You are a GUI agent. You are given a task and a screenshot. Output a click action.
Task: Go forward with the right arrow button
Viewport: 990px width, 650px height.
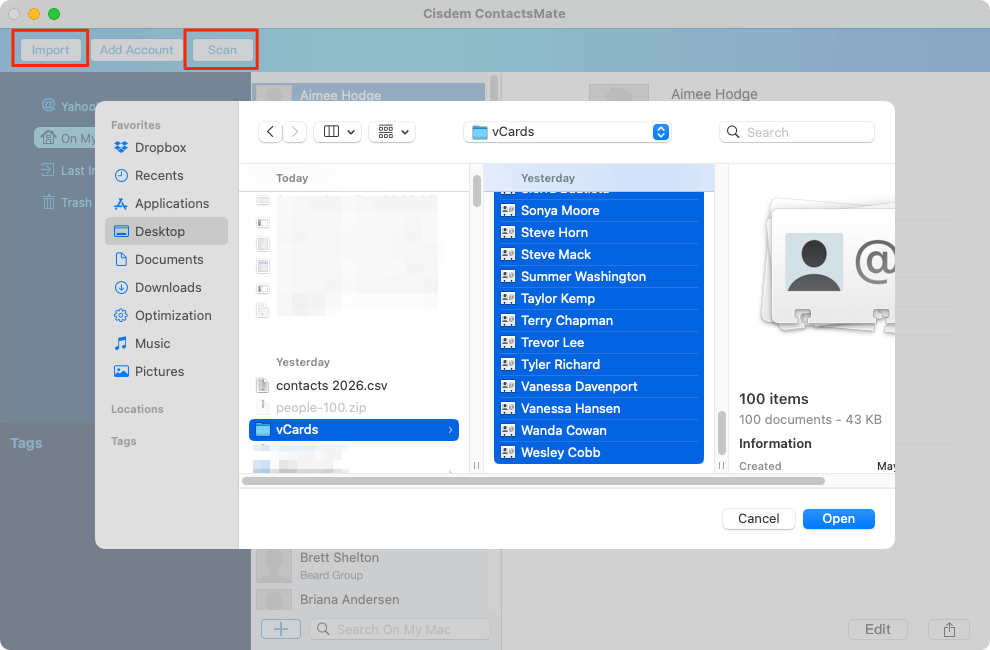[294, 131]
